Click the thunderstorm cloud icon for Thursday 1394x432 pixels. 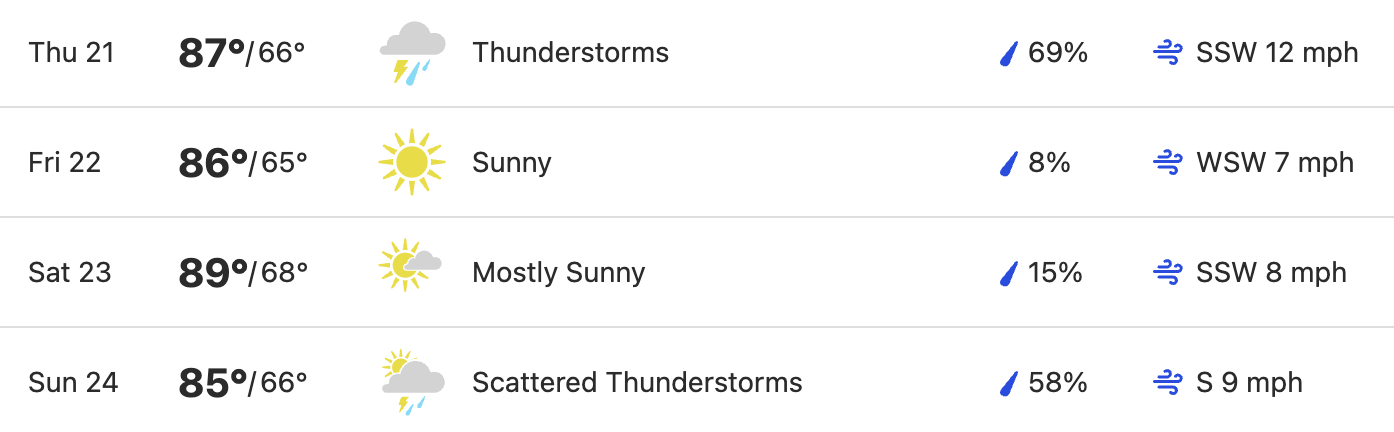412,53
